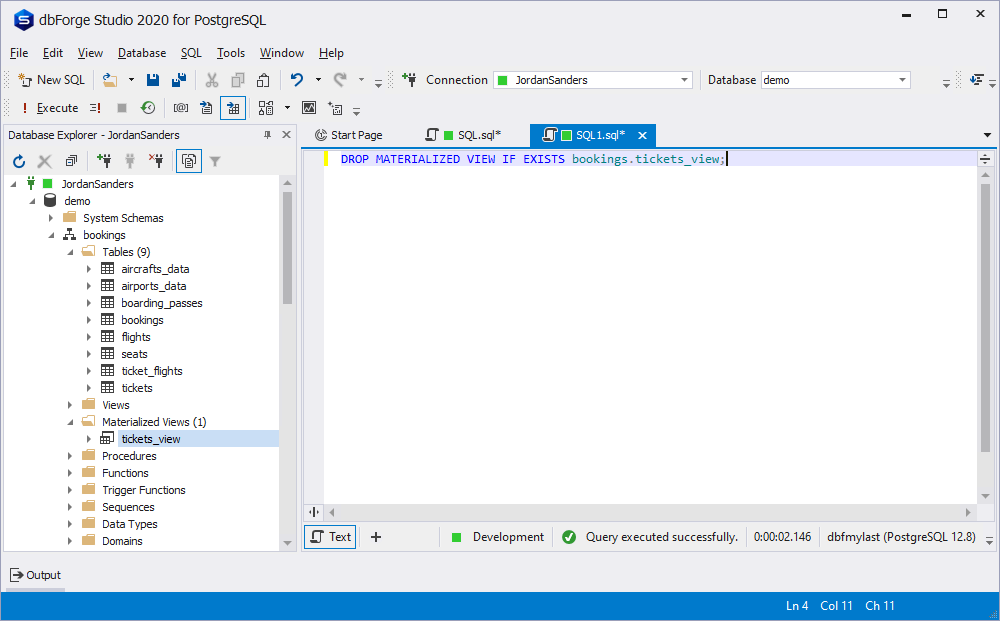Click the disconnect red-x plug icon

tap(156, 161)
